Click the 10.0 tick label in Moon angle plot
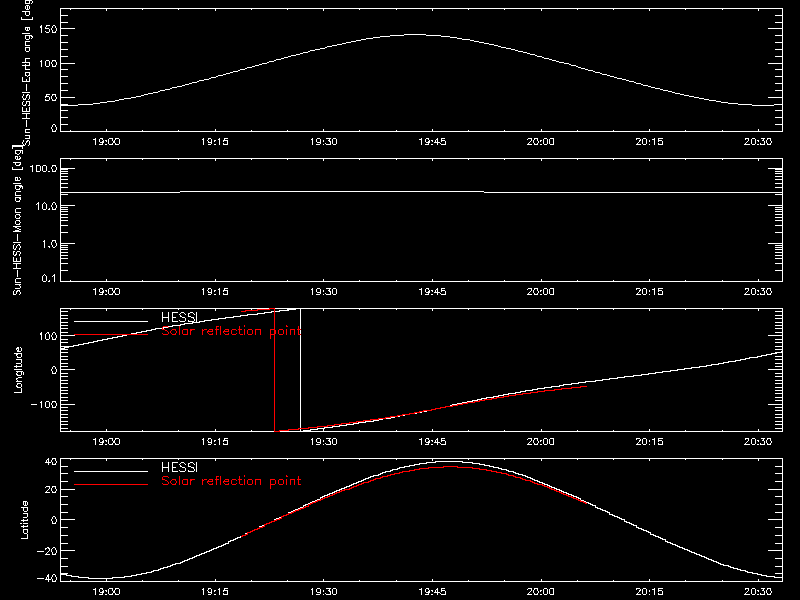 click(x=47, y=207)
